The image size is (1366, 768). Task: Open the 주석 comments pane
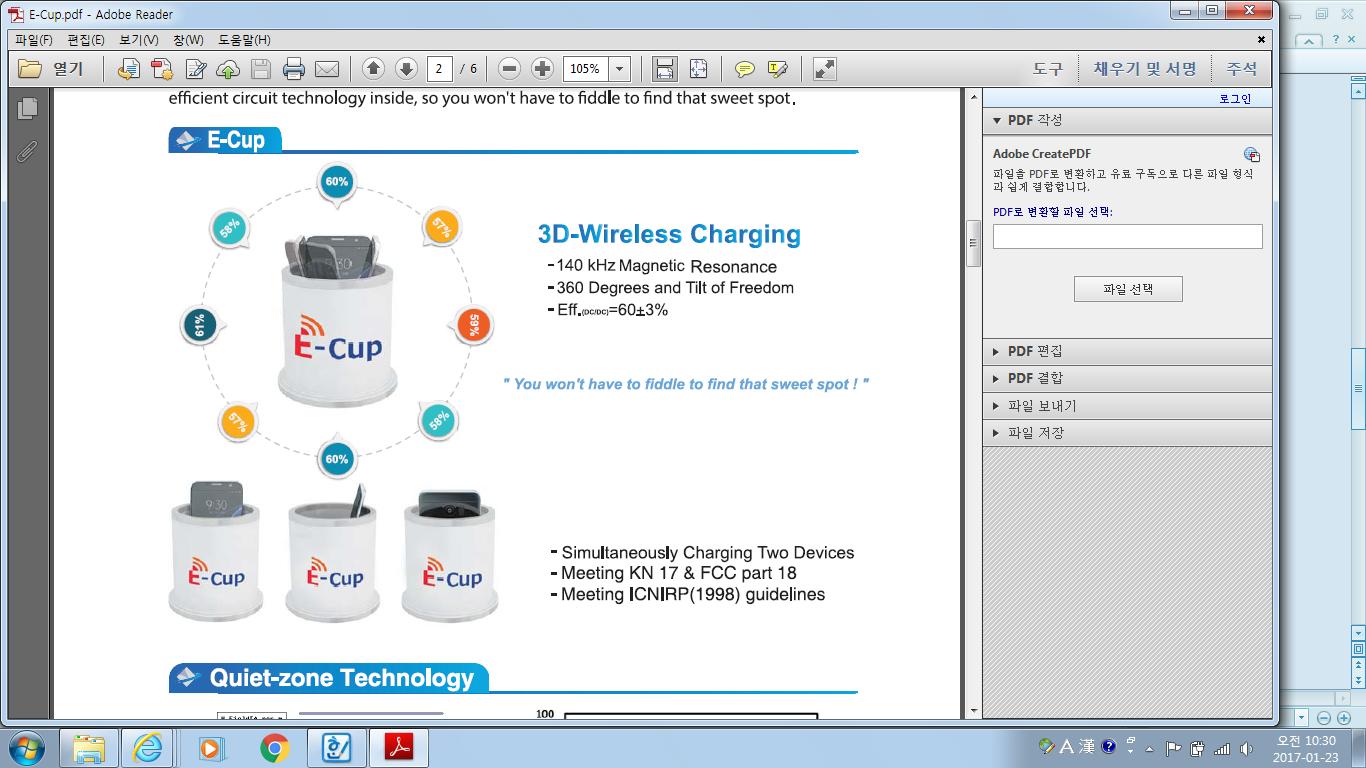coord(1242,69)
